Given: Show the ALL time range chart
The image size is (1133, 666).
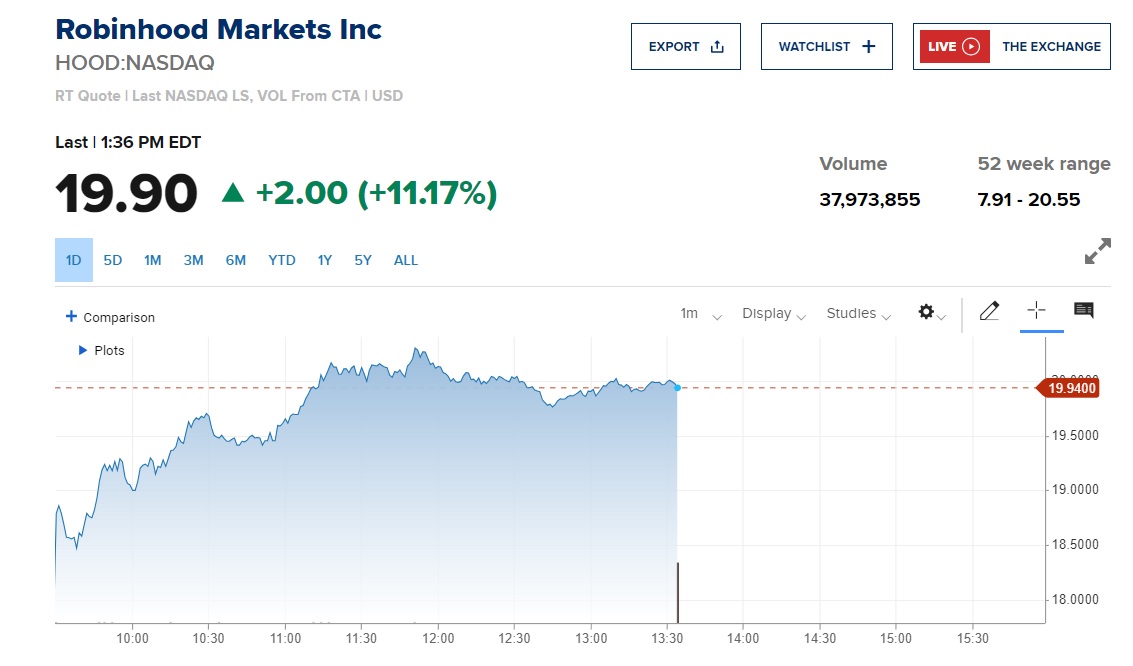Looking at the screenshot, I should (406, 260).
